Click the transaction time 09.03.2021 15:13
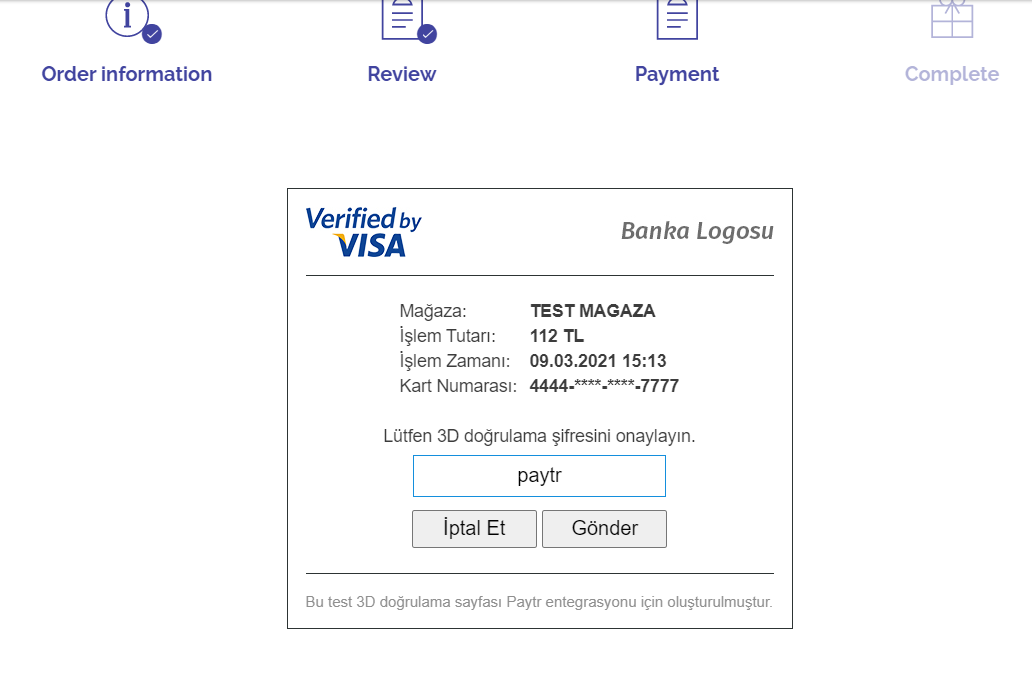The width and height of the screenshot is (1032, 681). click(598, 361)
